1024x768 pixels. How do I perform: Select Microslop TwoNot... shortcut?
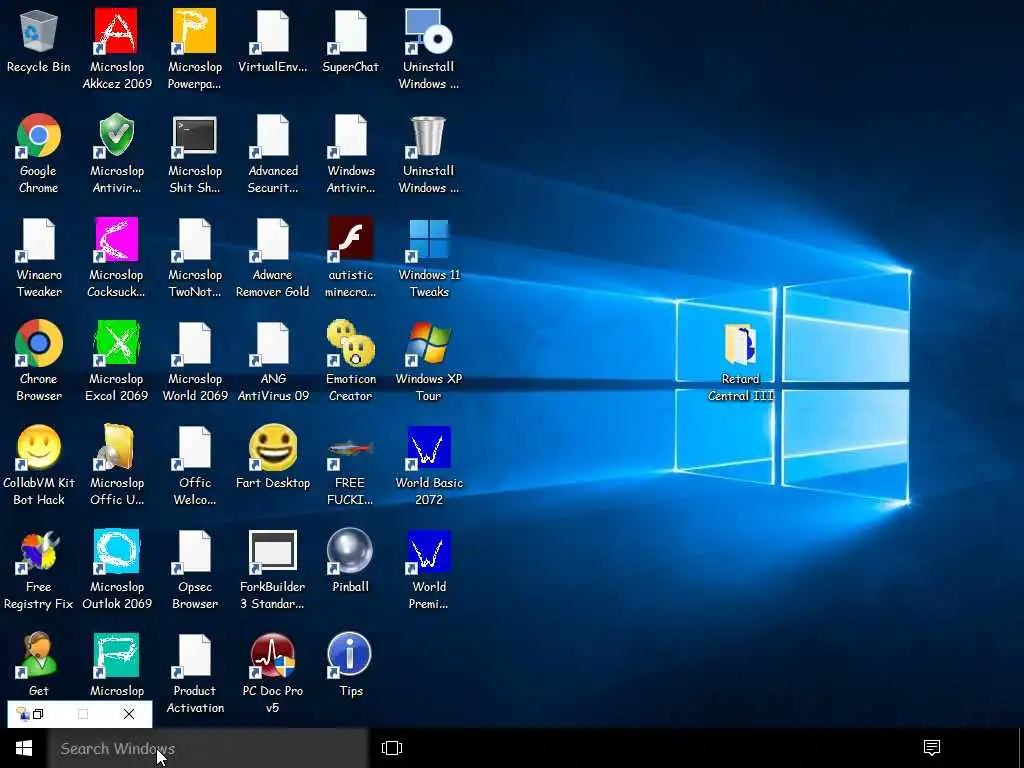(x=195, y=257)
